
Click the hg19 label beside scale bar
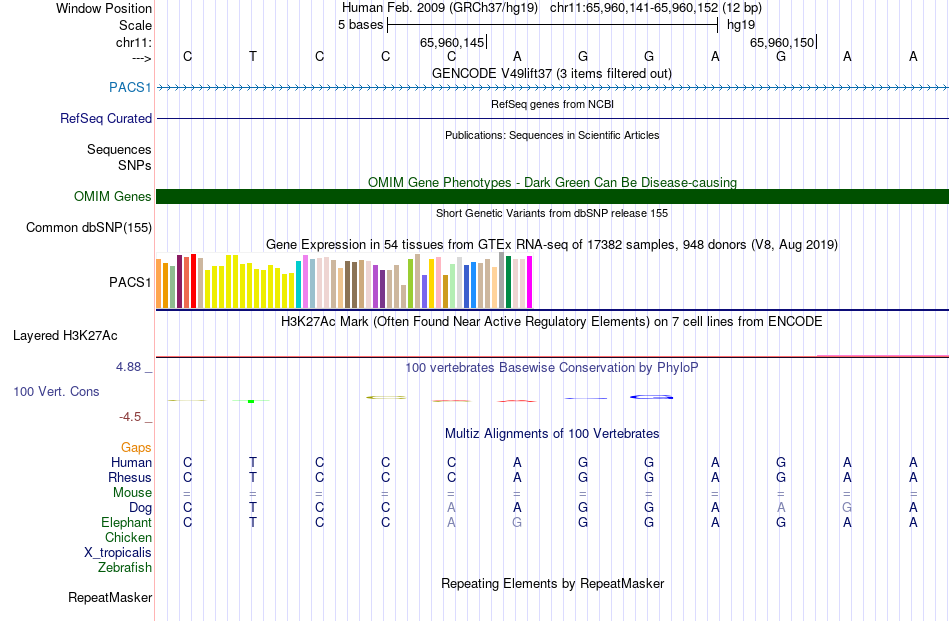click(741, 25)
